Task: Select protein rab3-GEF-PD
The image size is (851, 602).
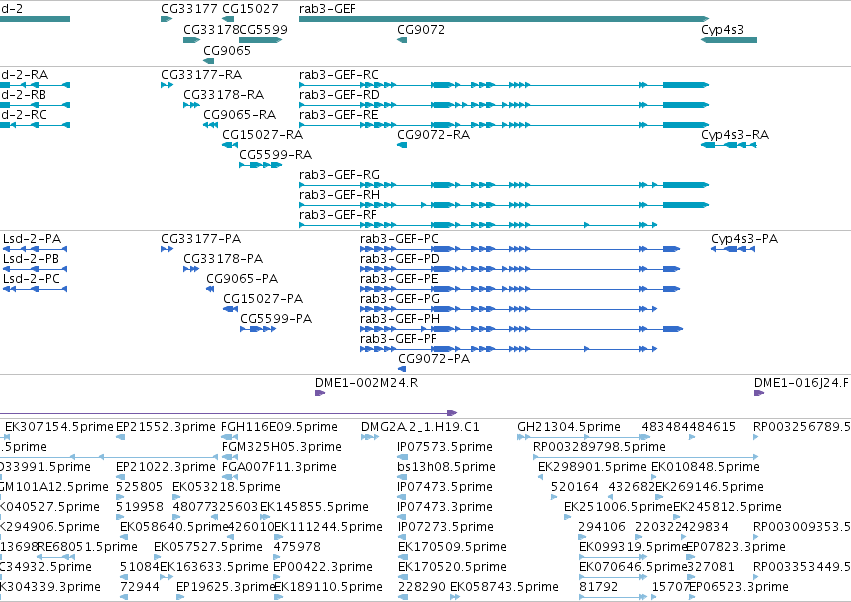Action: pyautogui.click(x=520, y=269)
